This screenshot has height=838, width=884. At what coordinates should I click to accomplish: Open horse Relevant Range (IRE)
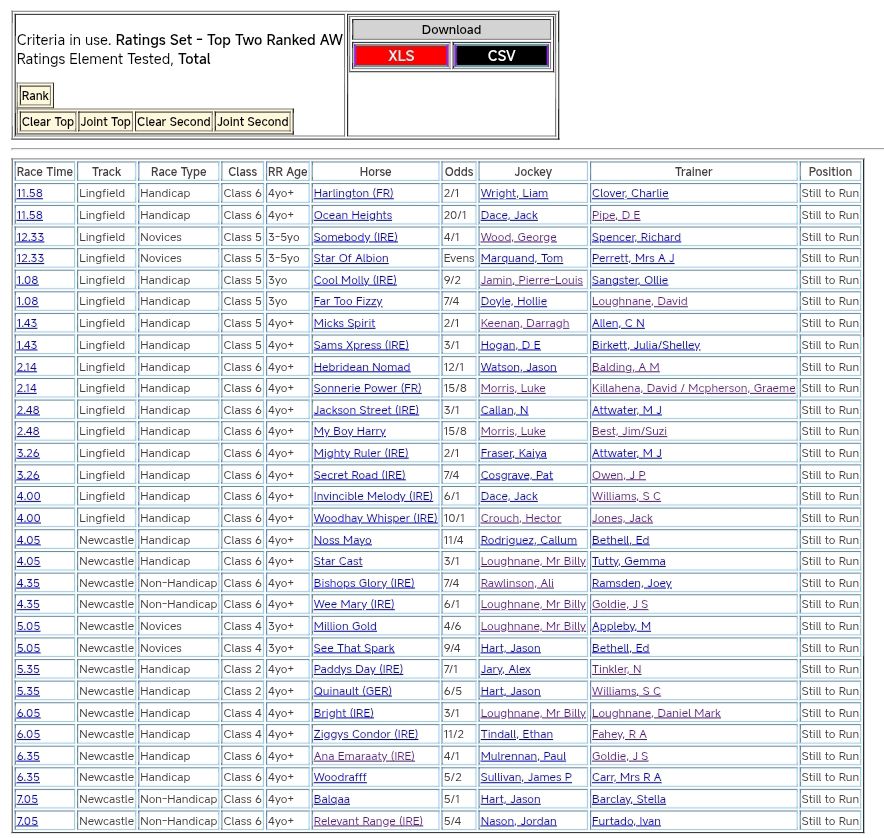tap(368, 821)
